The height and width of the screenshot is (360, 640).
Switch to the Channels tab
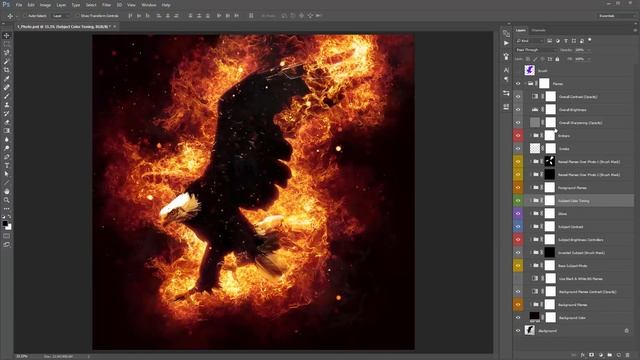tap(538, 30)
